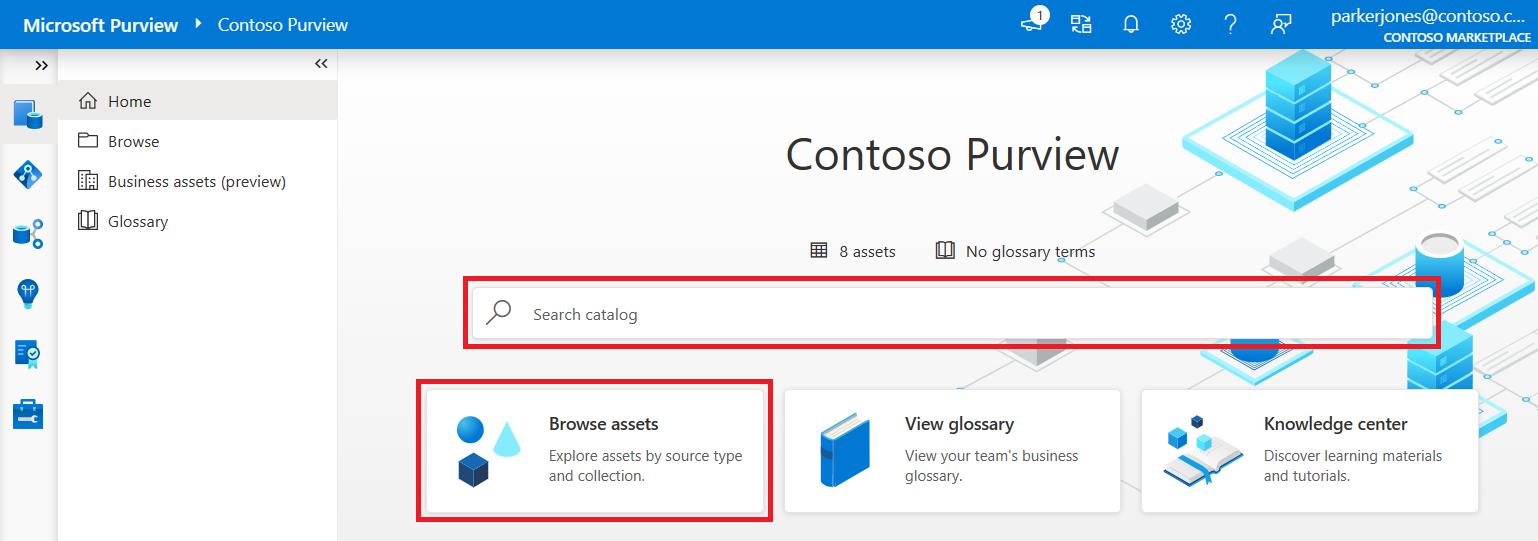
Task: Open the Data Catalog icon in left rail
Action: point(27,114)
